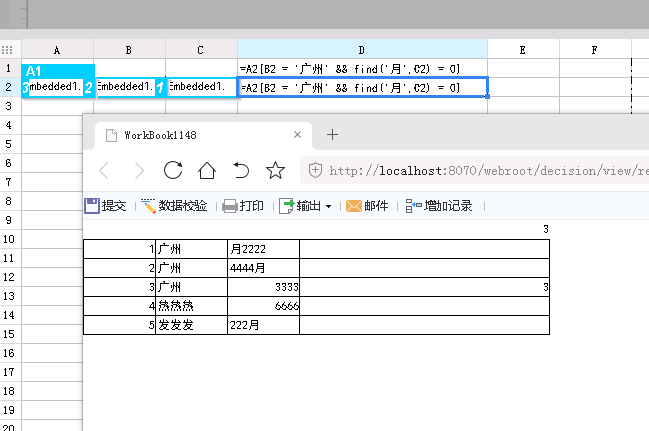Viewport: 649px width, 431px height.
Task: Click cell C2 containing Embedded1 field
Action: coord(202,87)
